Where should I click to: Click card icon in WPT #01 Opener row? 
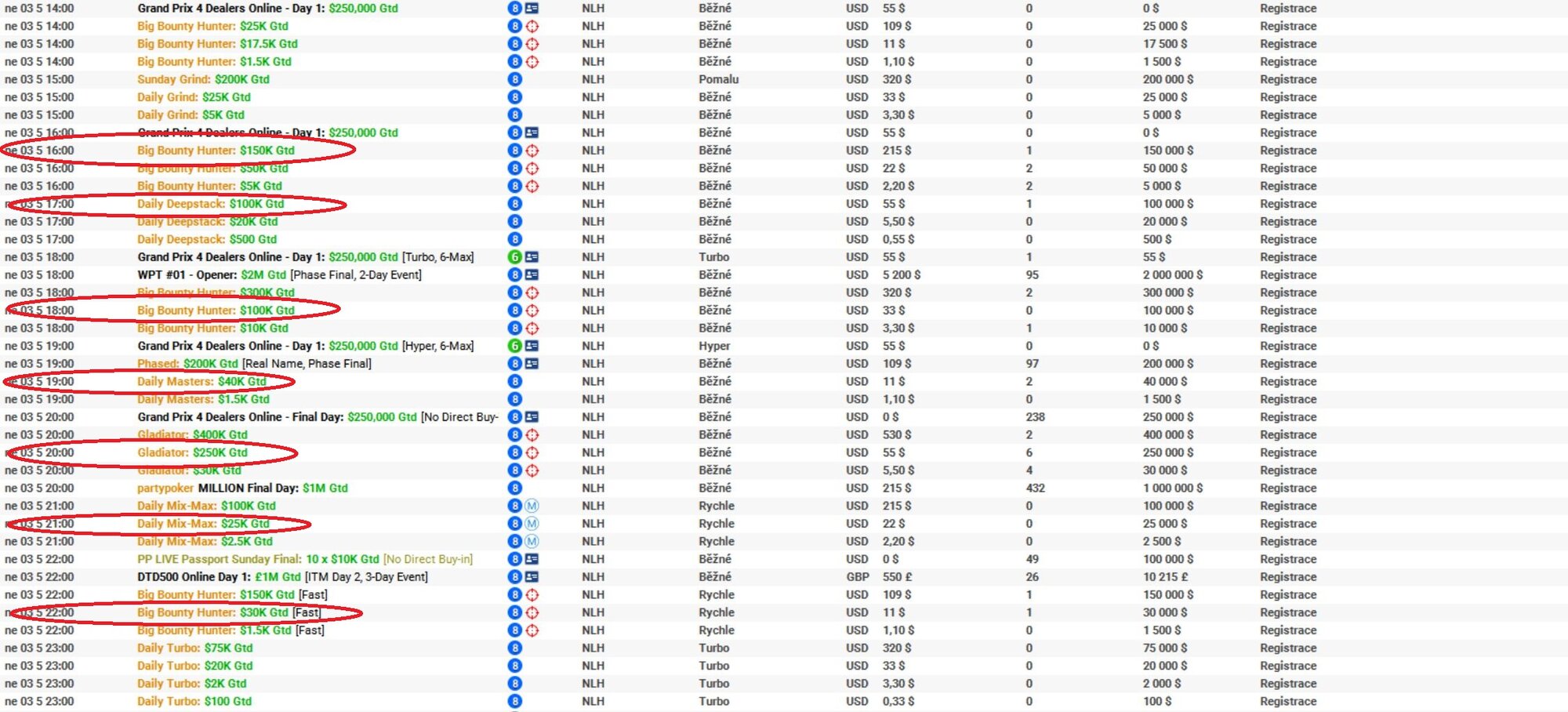(532, 274)
